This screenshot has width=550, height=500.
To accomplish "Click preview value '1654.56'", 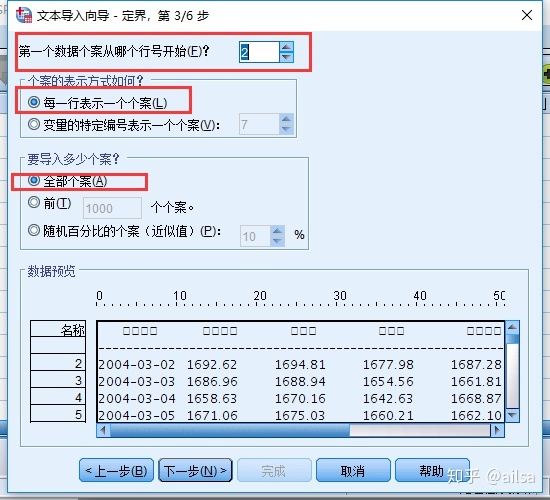I will (388, 382).
